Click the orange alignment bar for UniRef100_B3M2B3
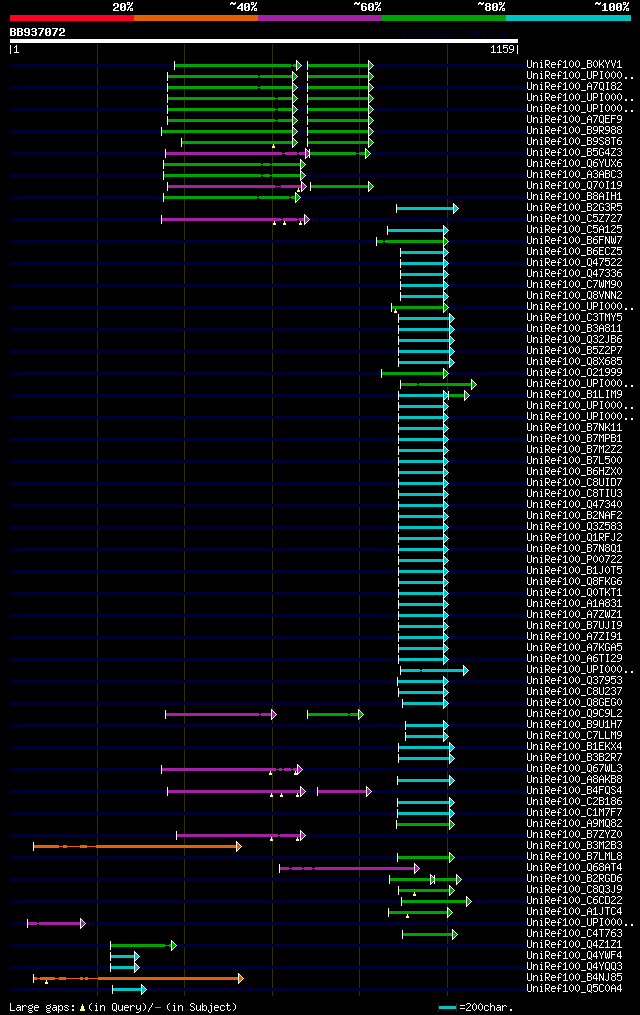The image size is (640, 1015). pyautogui.click(x=137, y=847)
